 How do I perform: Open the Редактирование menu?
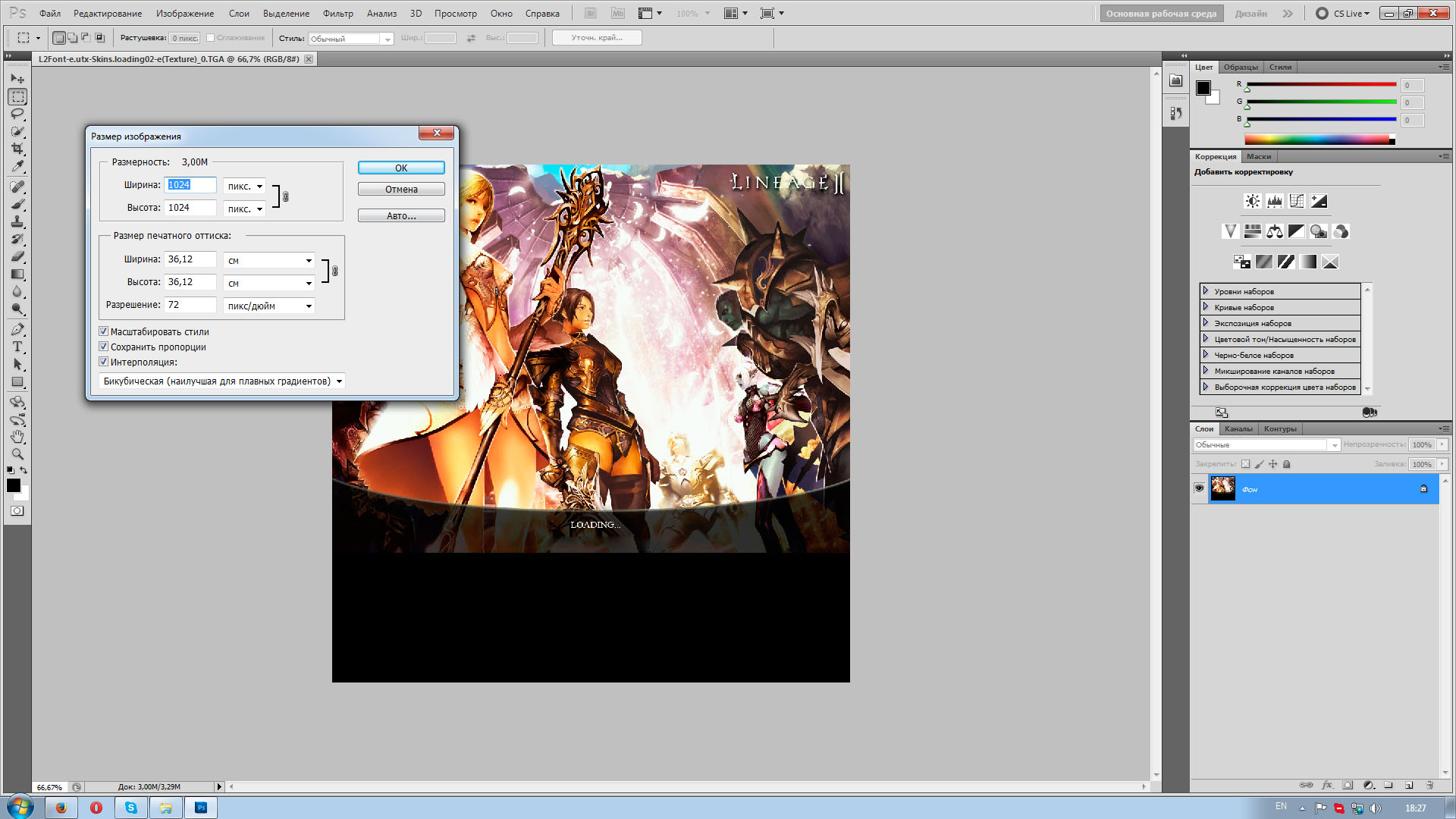coord(108,14)
